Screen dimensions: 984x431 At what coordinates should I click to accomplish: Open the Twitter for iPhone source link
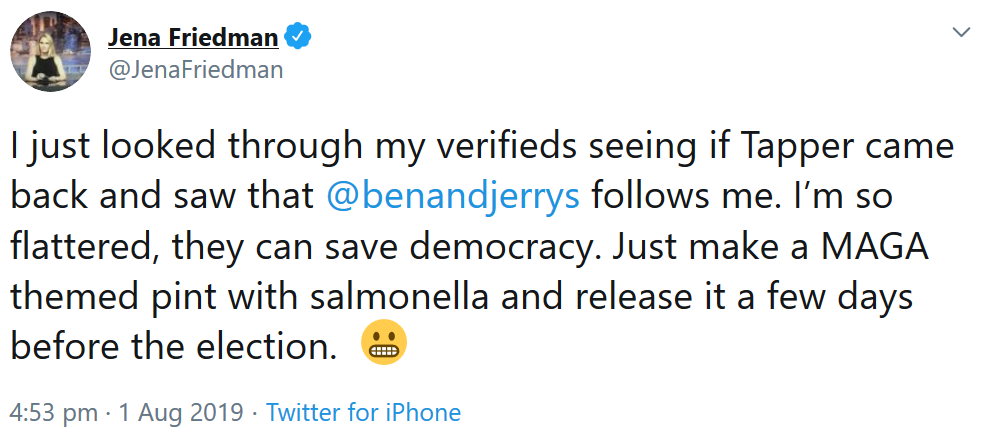pyautogui.click(x=364, y=412)
